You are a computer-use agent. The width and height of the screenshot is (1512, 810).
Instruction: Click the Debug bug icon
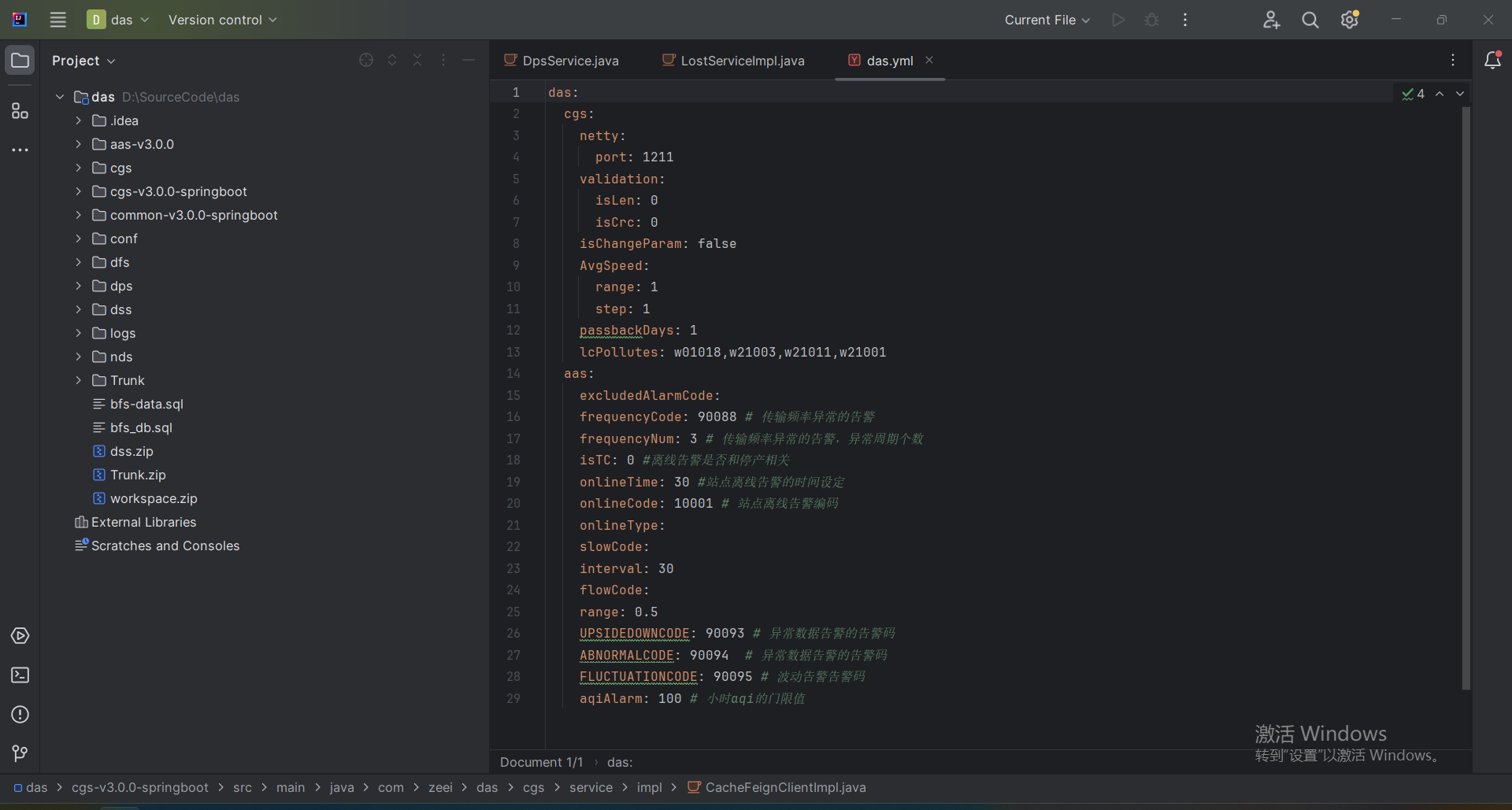pyautogui.click(x=1152, y=20)
